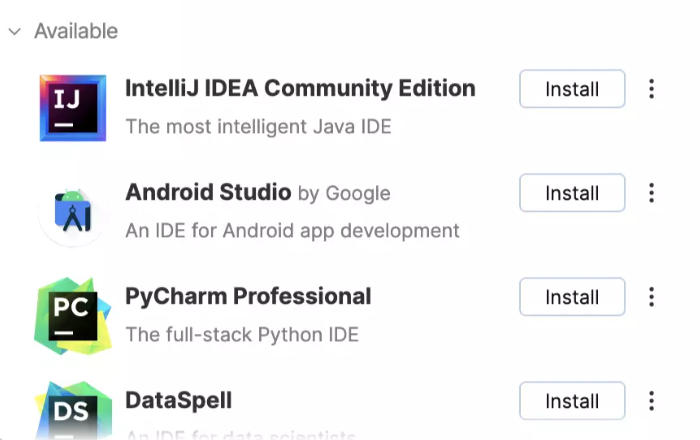Screen dimensions: 700x440
Task: Open the three-dot menu for IntelliJ IDEA Community Edition
Action: [x=651, y=89]
